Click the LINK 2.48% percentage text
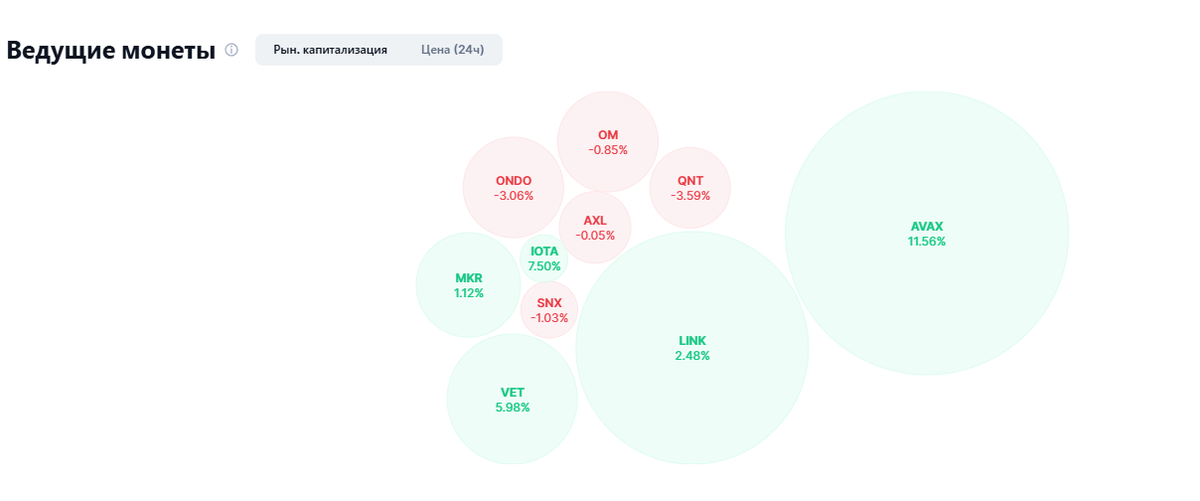The height and width of the screenshot is (501, 1200). [x=692, y=356]
